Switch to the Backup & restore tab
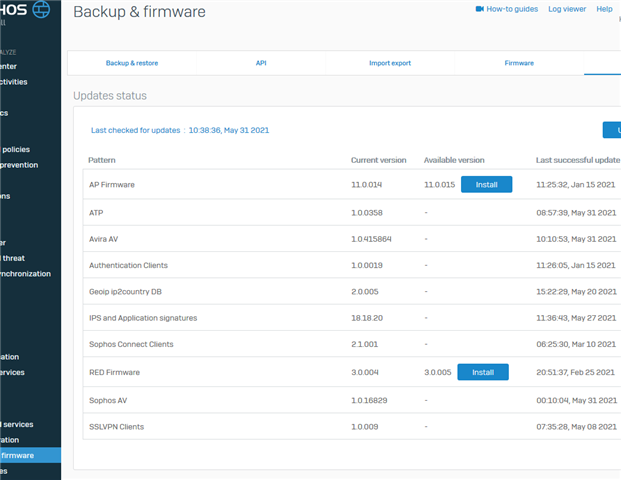Viewport: 621px width, 480px height. [x=132, y=63]
